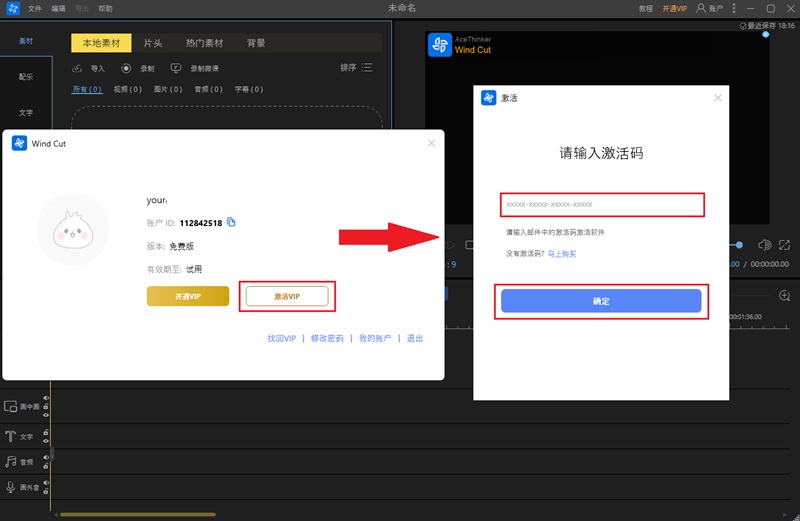Click the 文字 text track T icon
The image size is (800, 521).
[10, 436]
